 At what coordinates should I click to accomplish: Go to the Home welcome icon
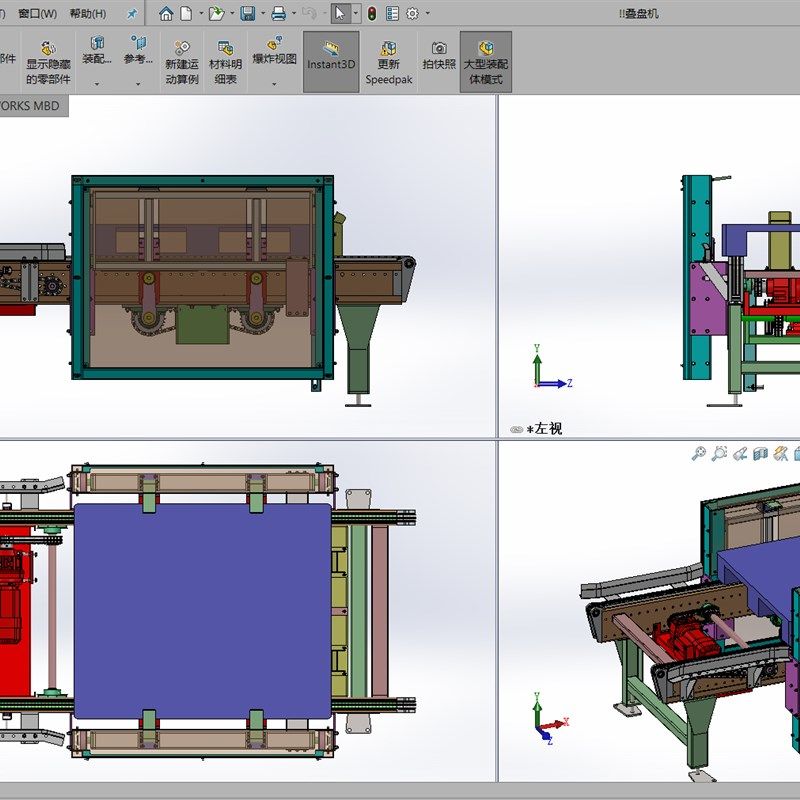click(166, 13)
